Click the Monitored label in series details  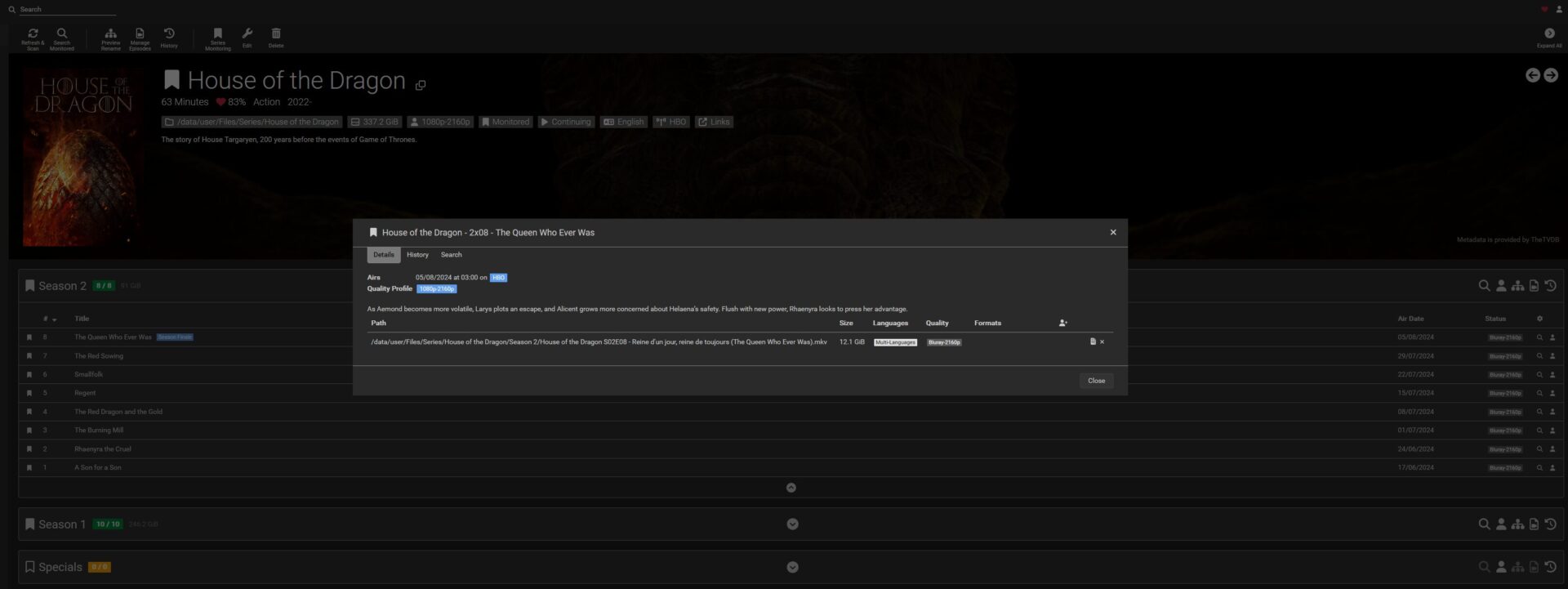506,122
